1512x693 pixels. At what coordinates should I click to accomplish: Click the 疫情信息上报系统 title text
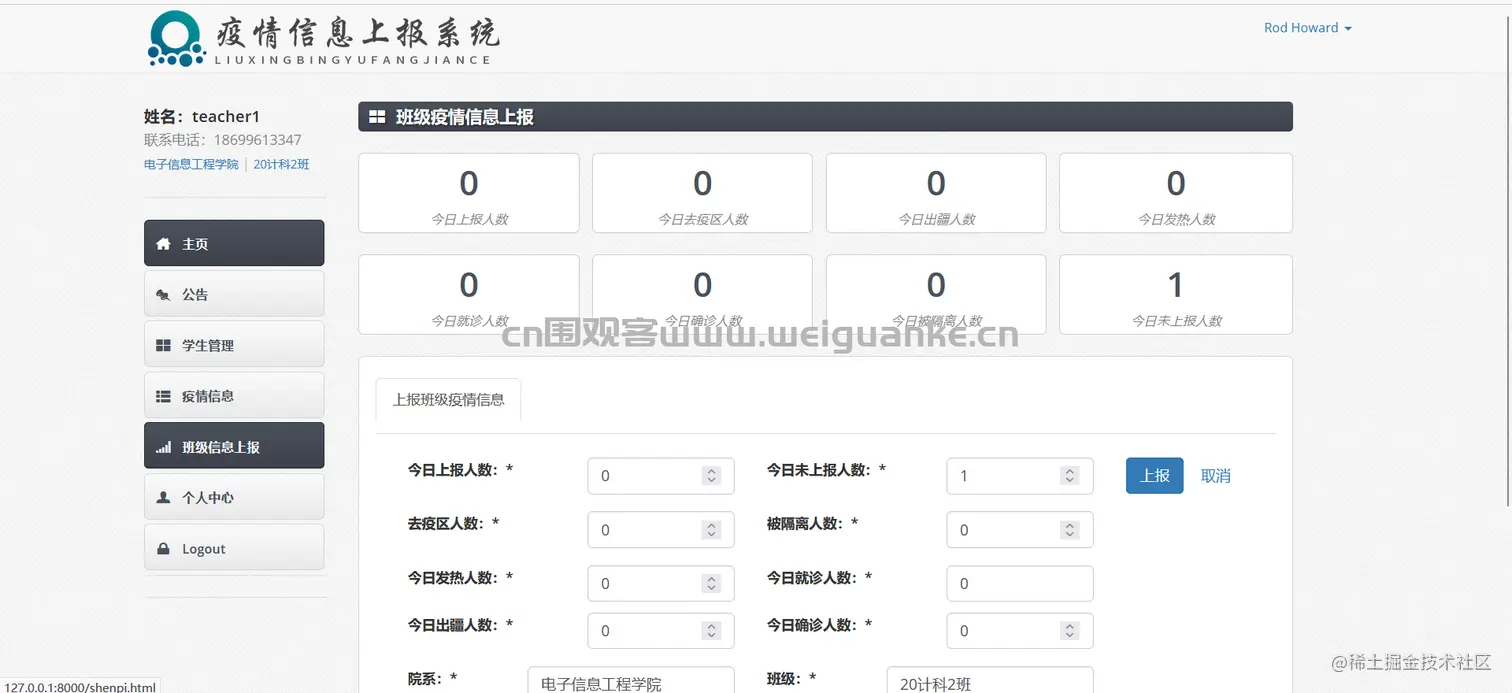(x=357, y=33)
